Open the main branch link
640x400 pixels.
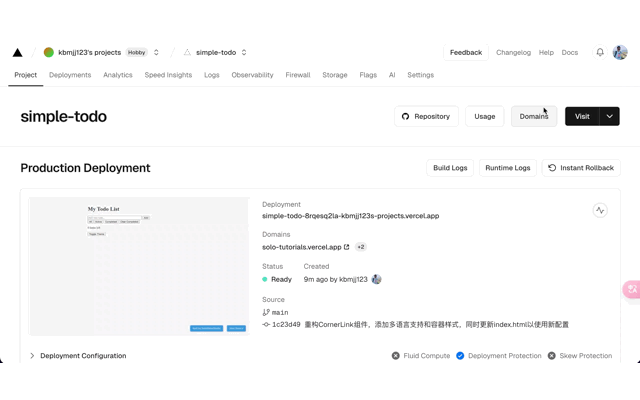280,312
